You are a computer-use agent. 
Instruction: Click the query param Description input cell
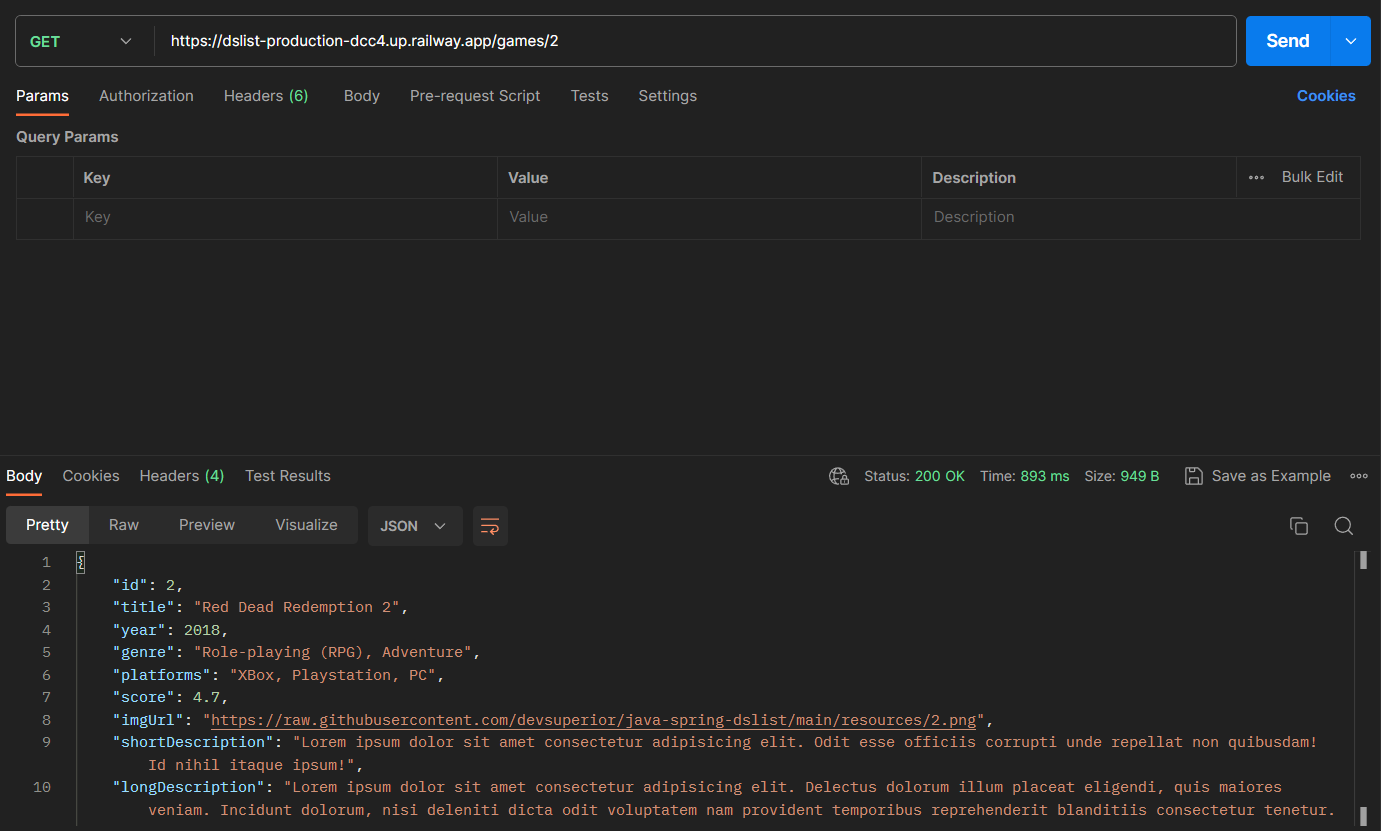1141,217
